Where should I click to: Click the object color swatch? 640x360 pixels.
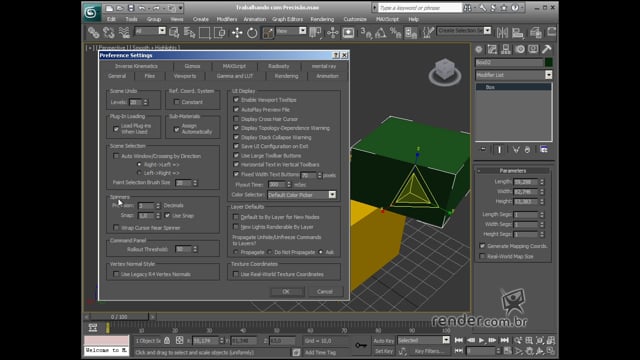(x=549, y=62)
